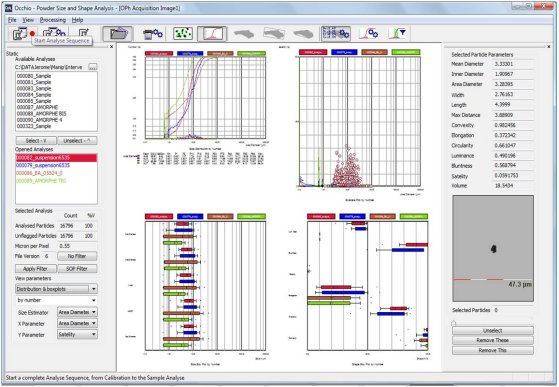559x387 pixels.
Task: Click the Start Analyse Sequence toolbar icon
Action: click(x=23, y=33)
